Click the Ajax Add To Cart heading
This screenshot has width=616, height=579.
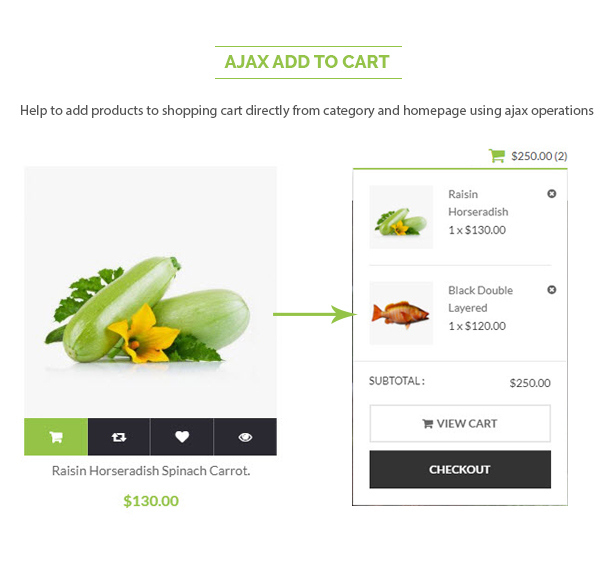click(307, 62)
